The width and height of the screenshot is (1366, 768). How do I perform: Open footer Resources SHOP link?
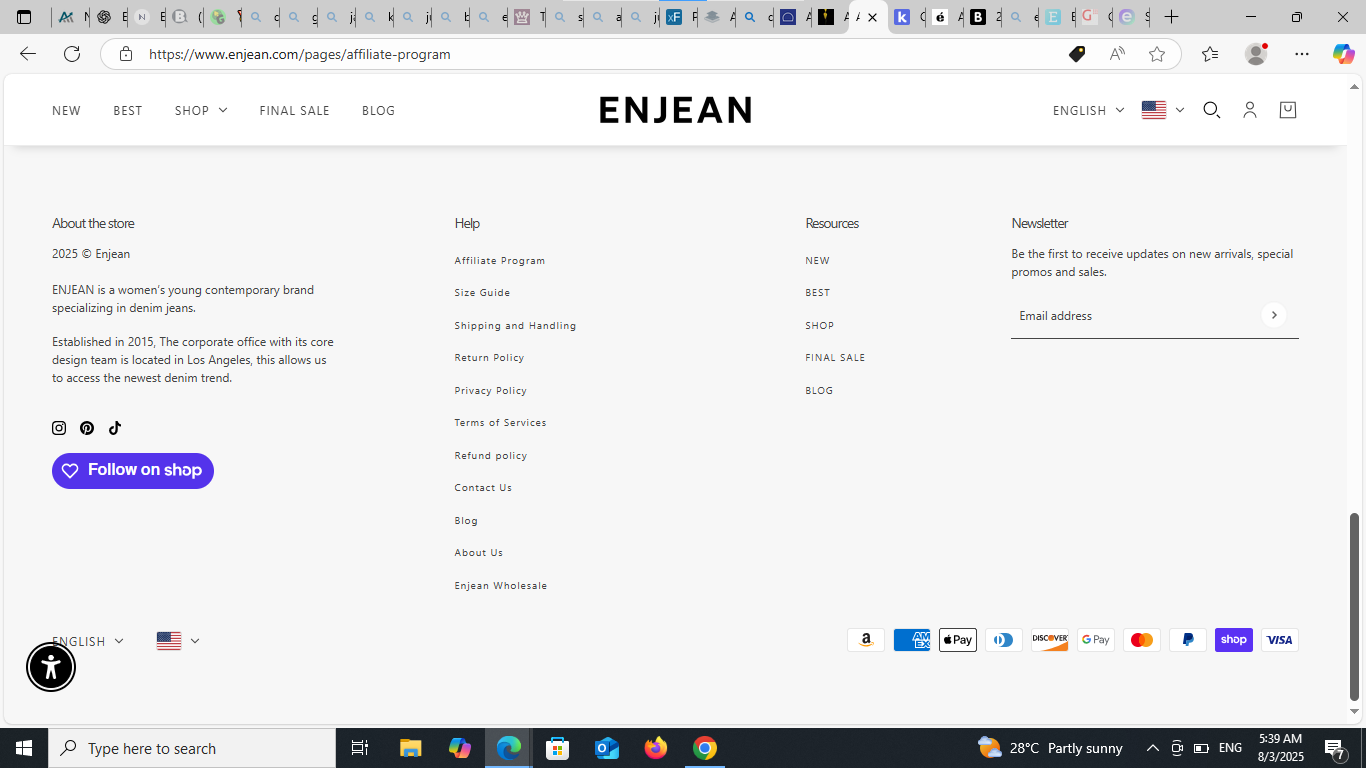tap(819, 326)
